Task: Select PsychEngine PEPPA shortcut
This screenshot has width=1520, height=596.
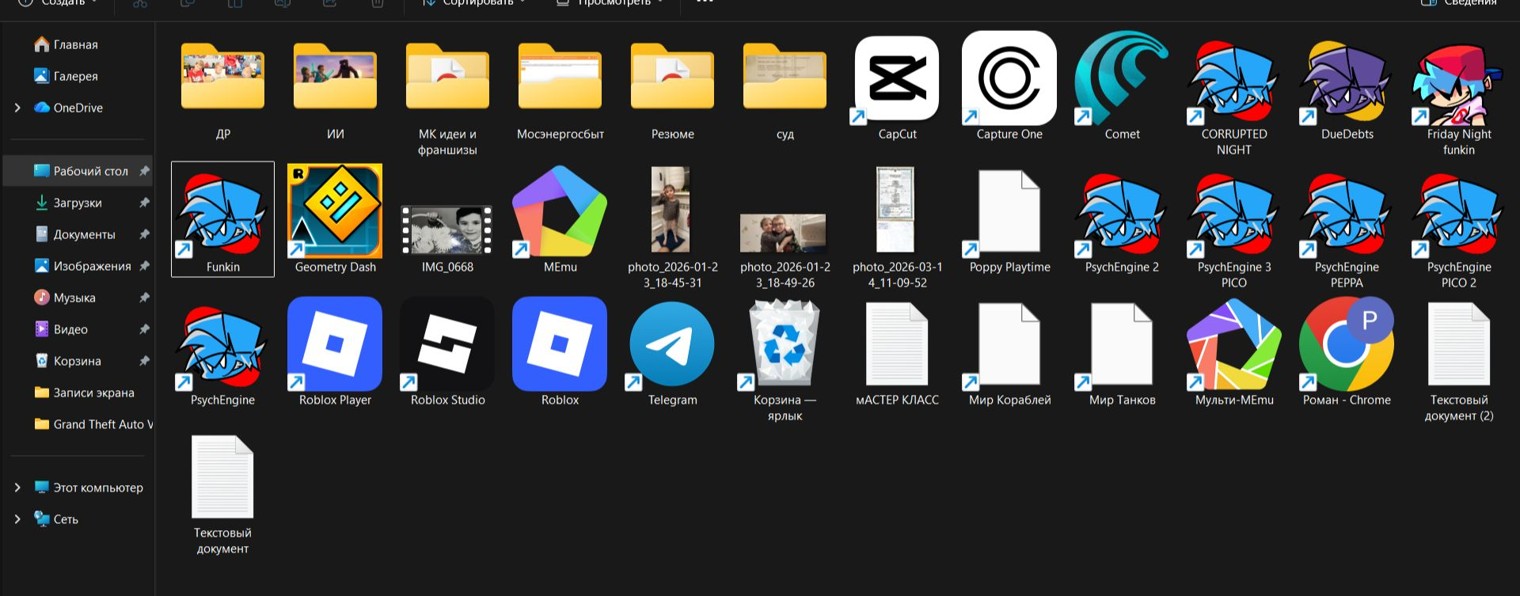Action: tap(1347, 229)
